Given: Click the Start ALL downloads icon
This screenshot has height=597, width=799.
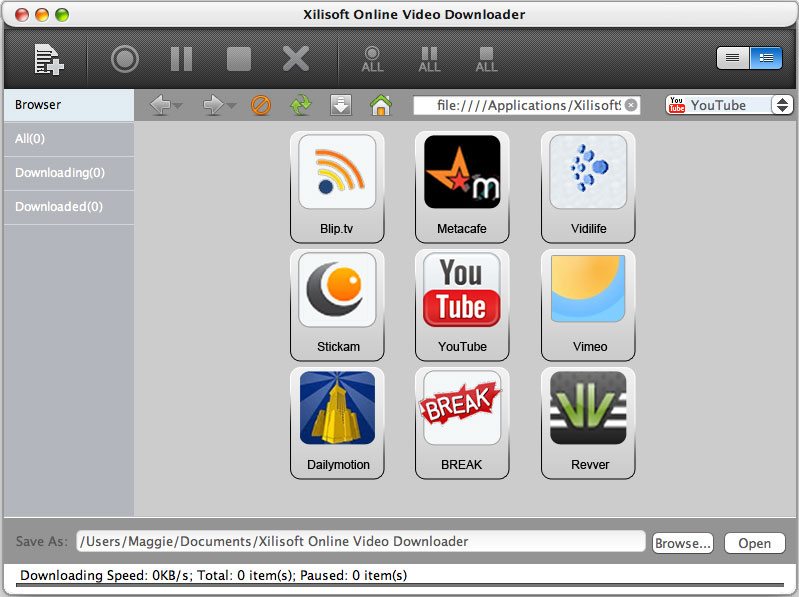Looking at the screenshot, I should [x=372, y=59].
